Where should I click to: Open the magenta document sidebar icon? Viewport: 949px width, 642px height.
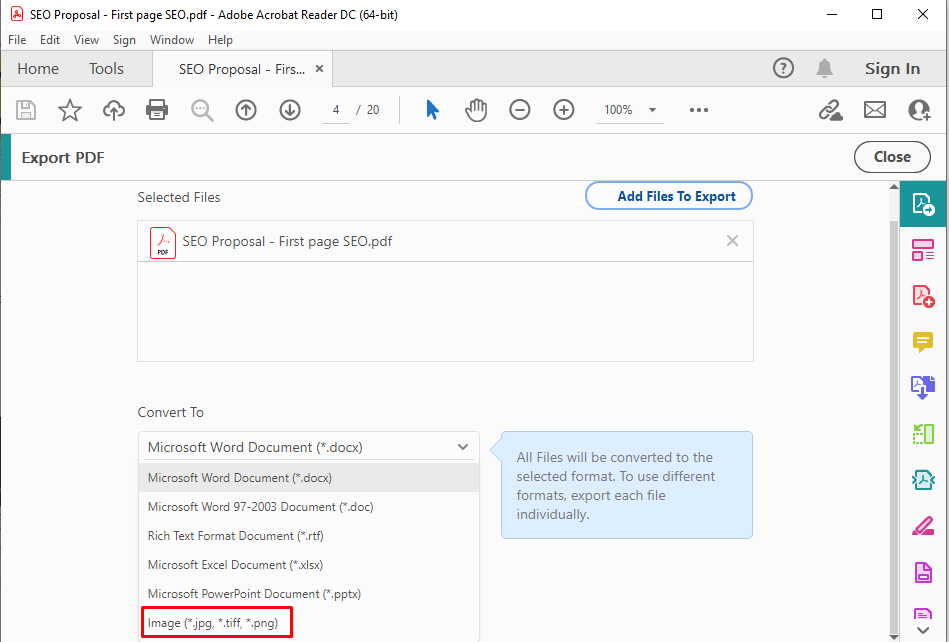pyautogui.click(x=923, y=572)
